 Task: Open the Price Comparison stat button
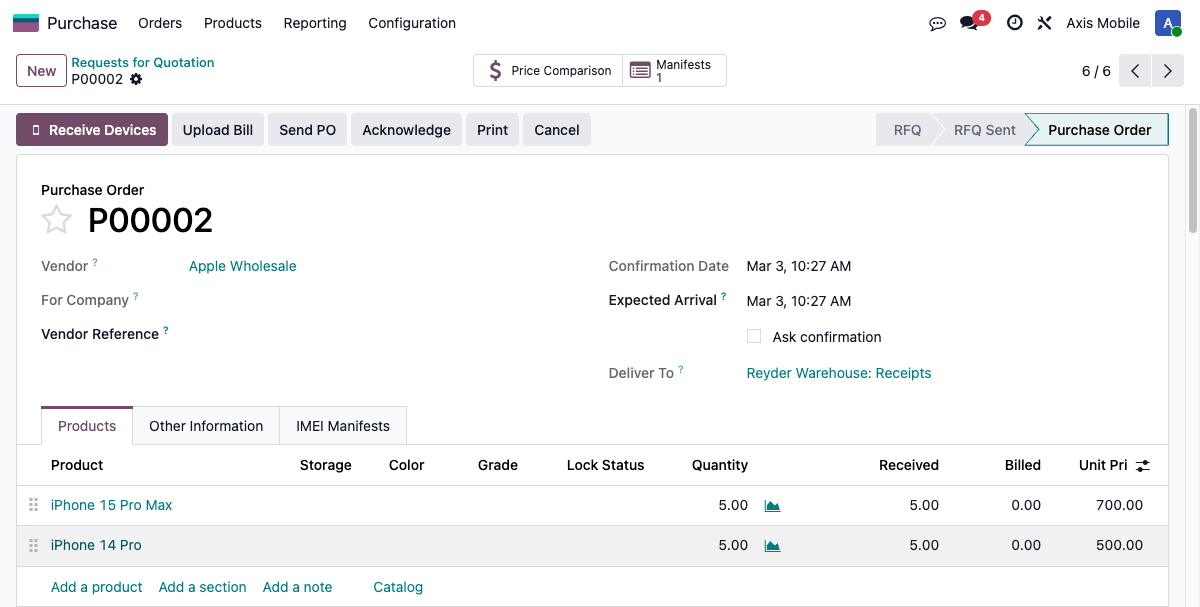[548, 71]
